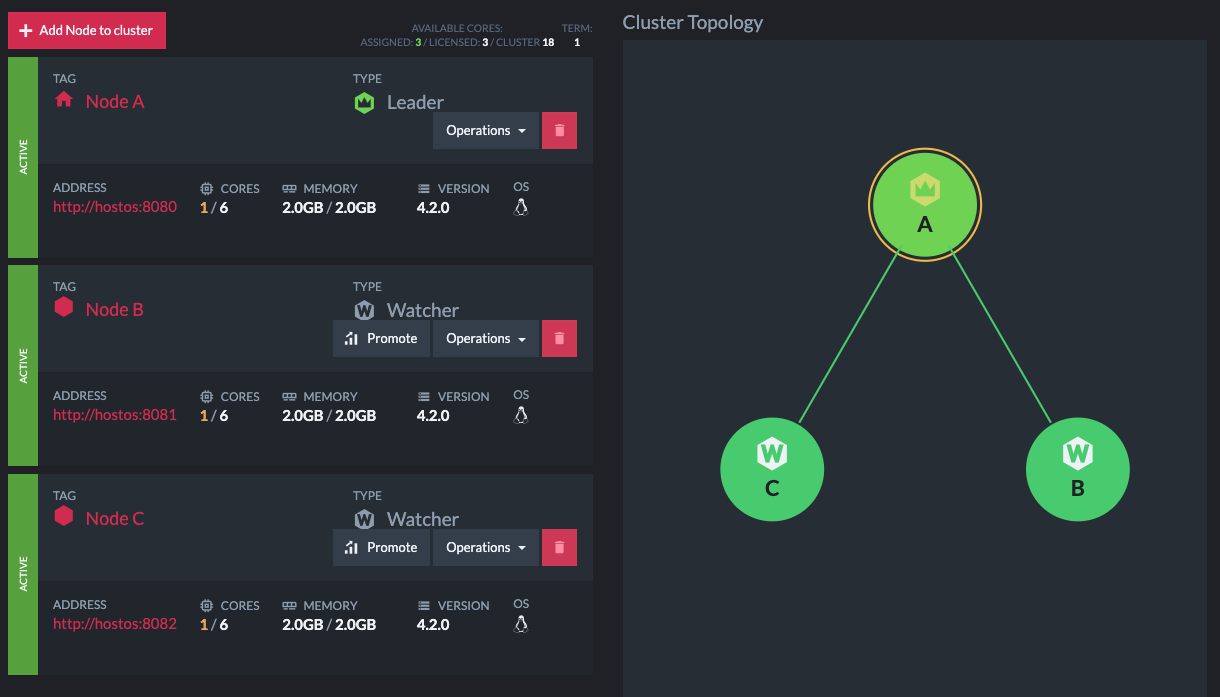Click the red trash icon for Node A
This screenshot has width=1220, height=697.
pos(559,130)
